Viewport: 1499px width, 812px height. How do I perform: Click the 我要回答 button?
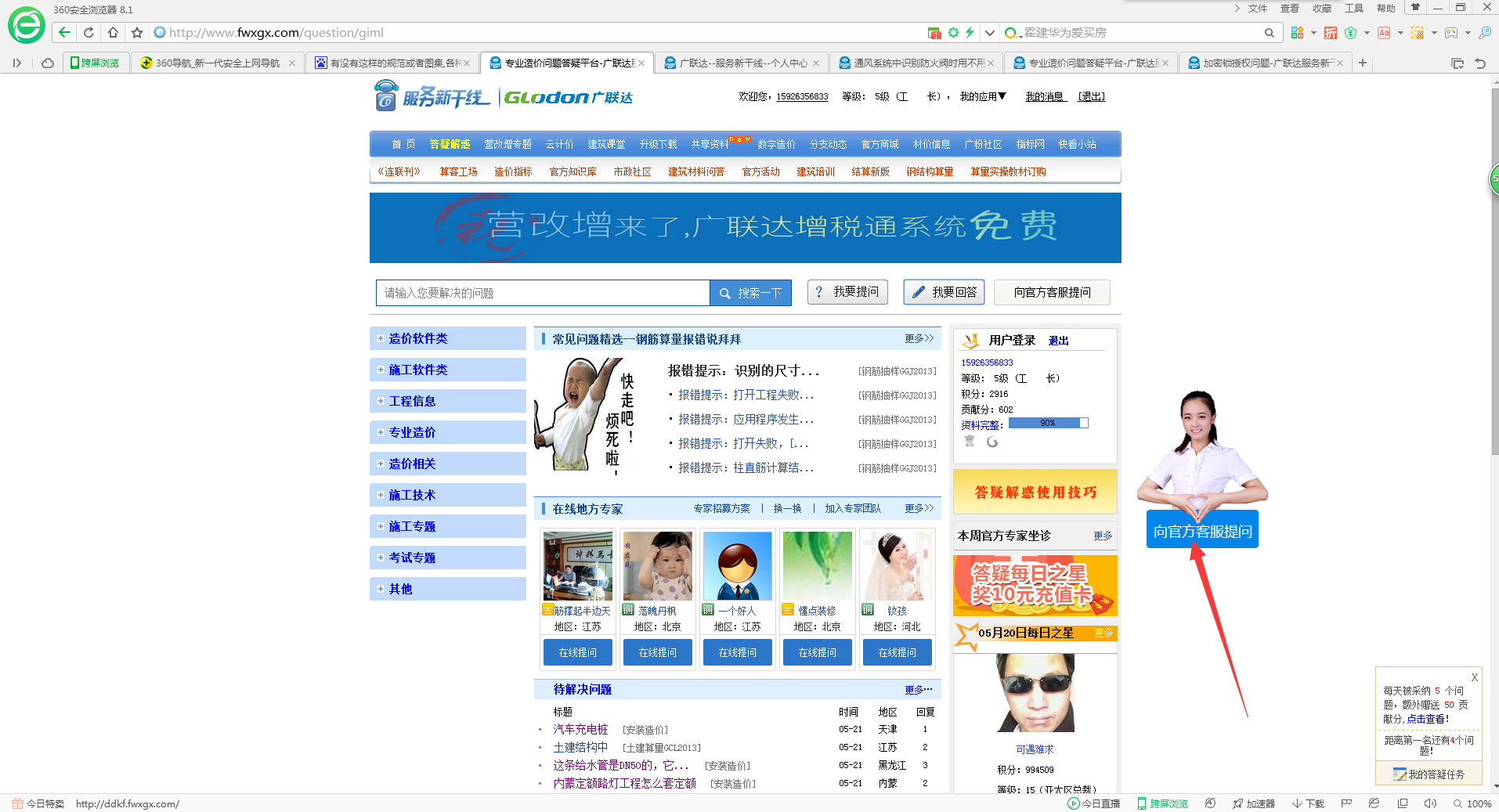pyautogui.click(x=944, y=292)
